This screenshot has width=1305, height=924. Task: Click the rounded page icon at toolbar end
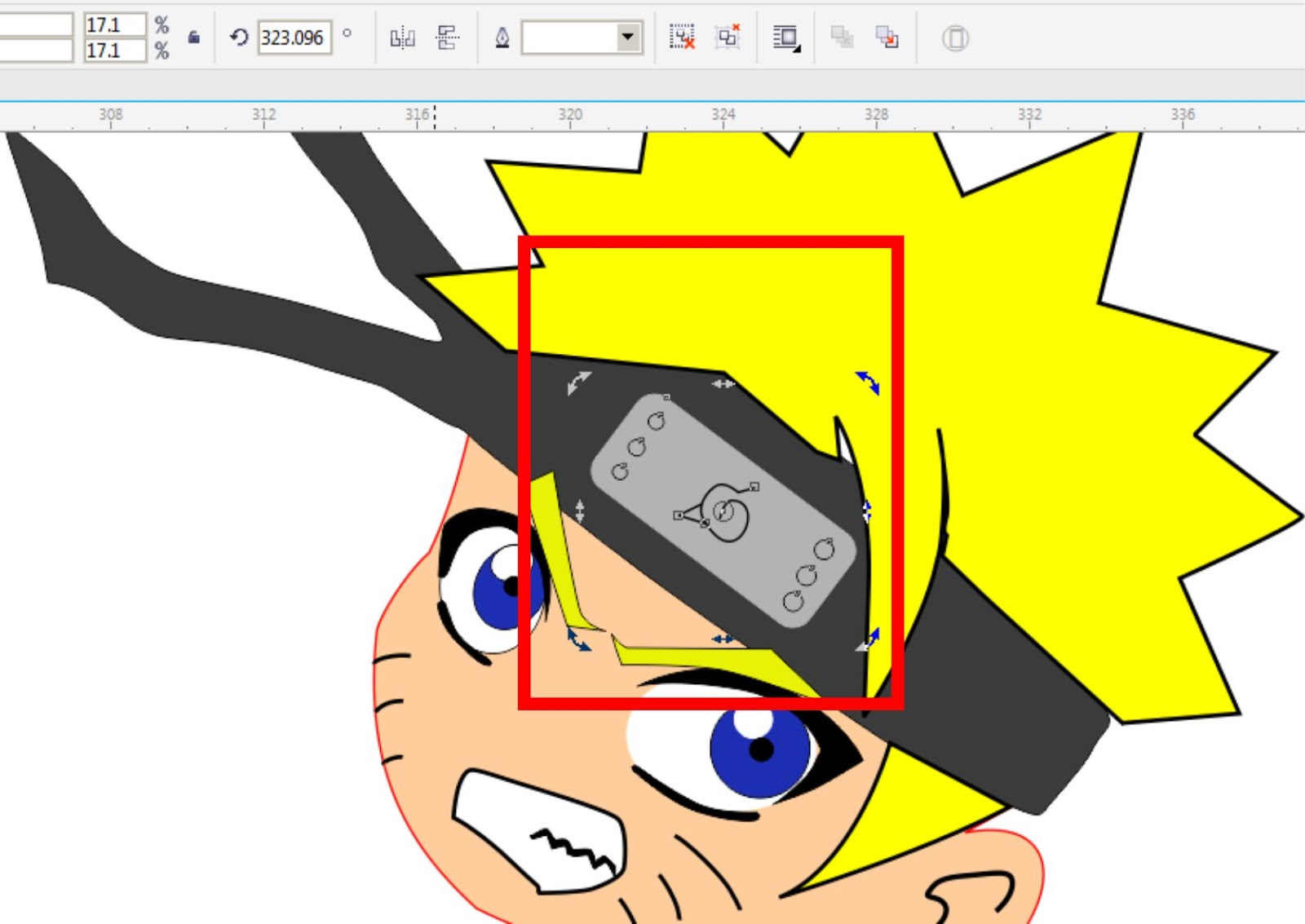(955, 38)
